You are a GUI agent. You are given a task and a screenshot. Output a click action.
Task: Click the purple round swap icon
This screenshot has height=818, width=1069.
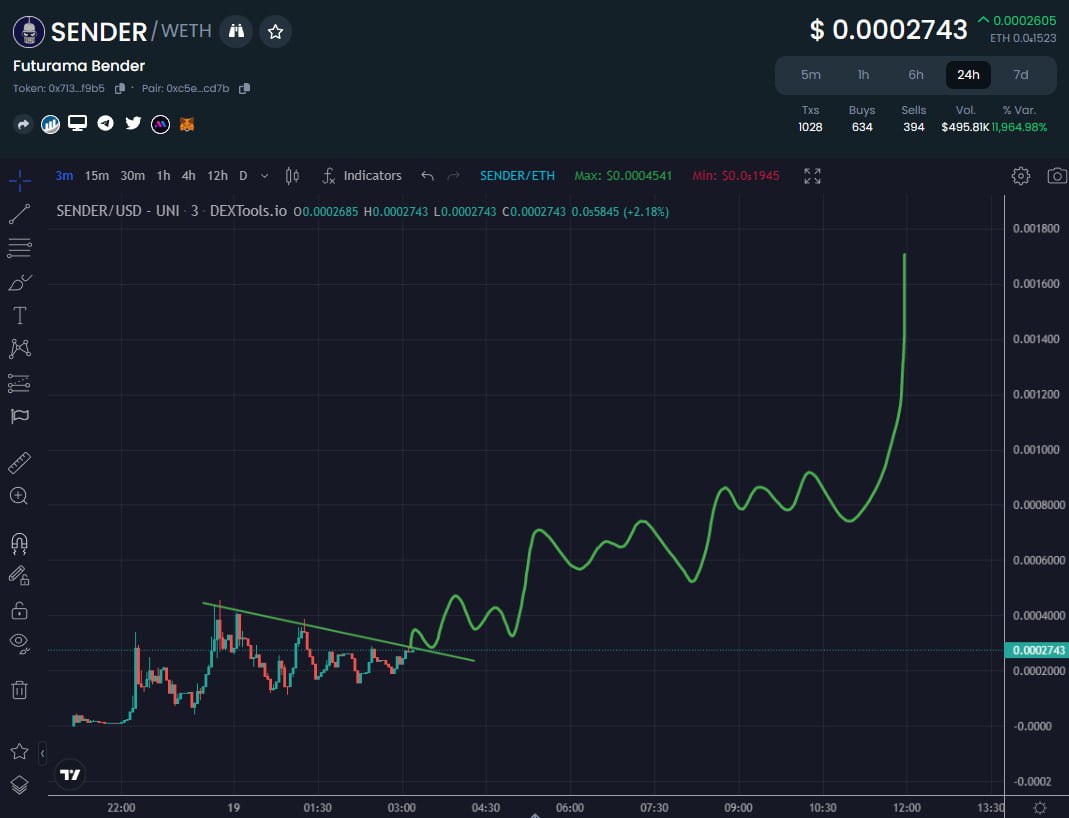pos(160,124)
